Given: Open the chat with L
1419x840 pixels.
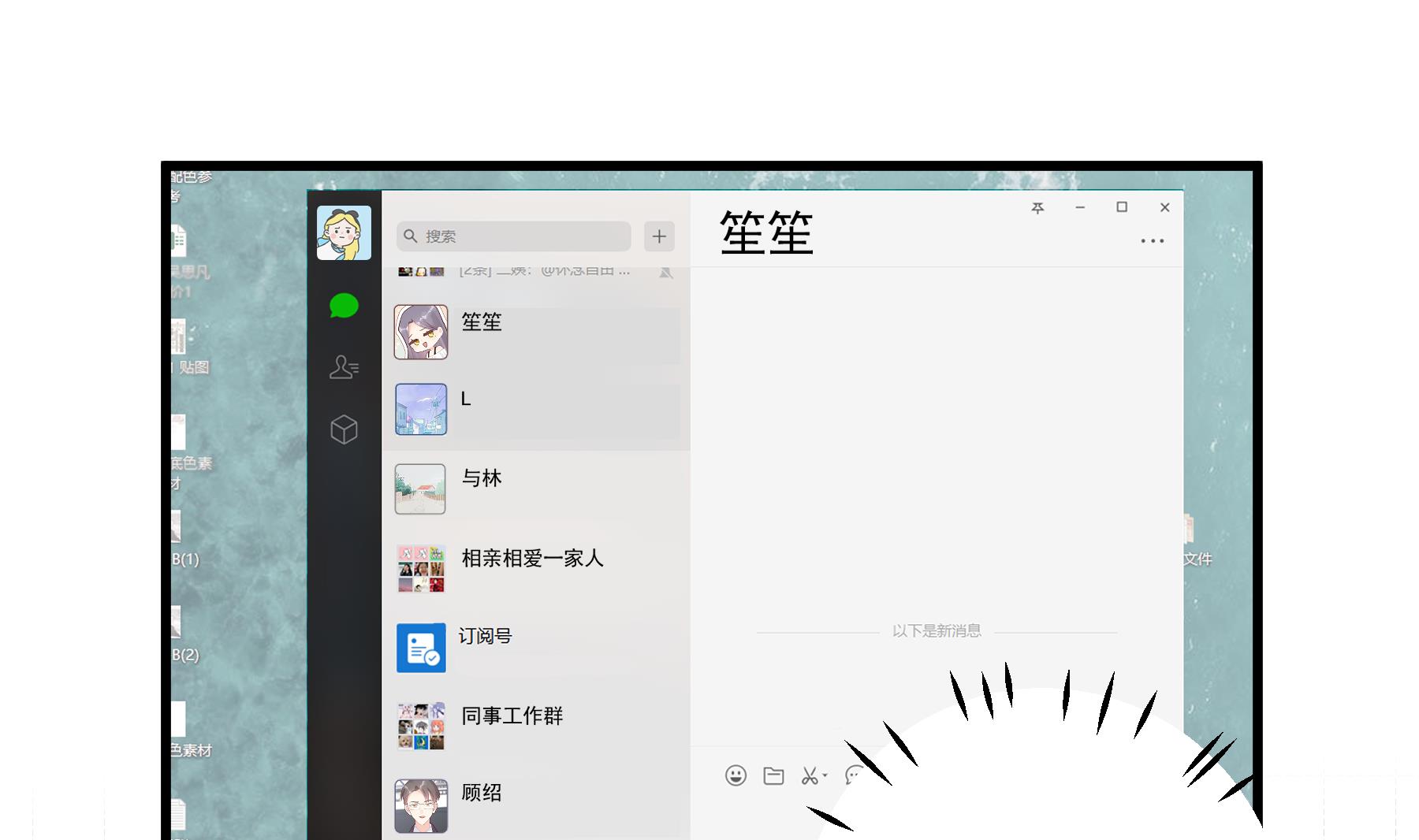Looking at the screenshot, I should 536,410.
